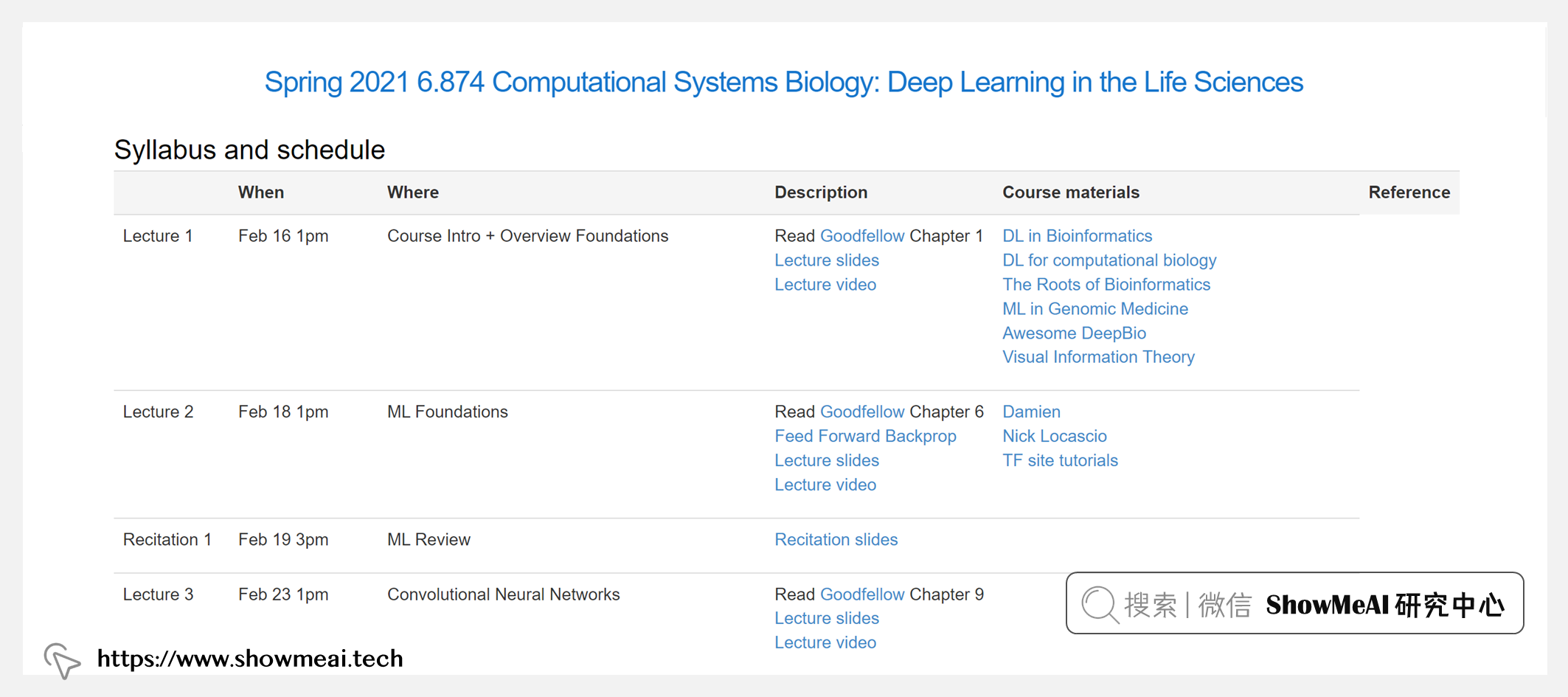Viewport: 1568px width, 697px height.
Task: Open the Nick Locascio link
Action: [x=1054, y=436]
